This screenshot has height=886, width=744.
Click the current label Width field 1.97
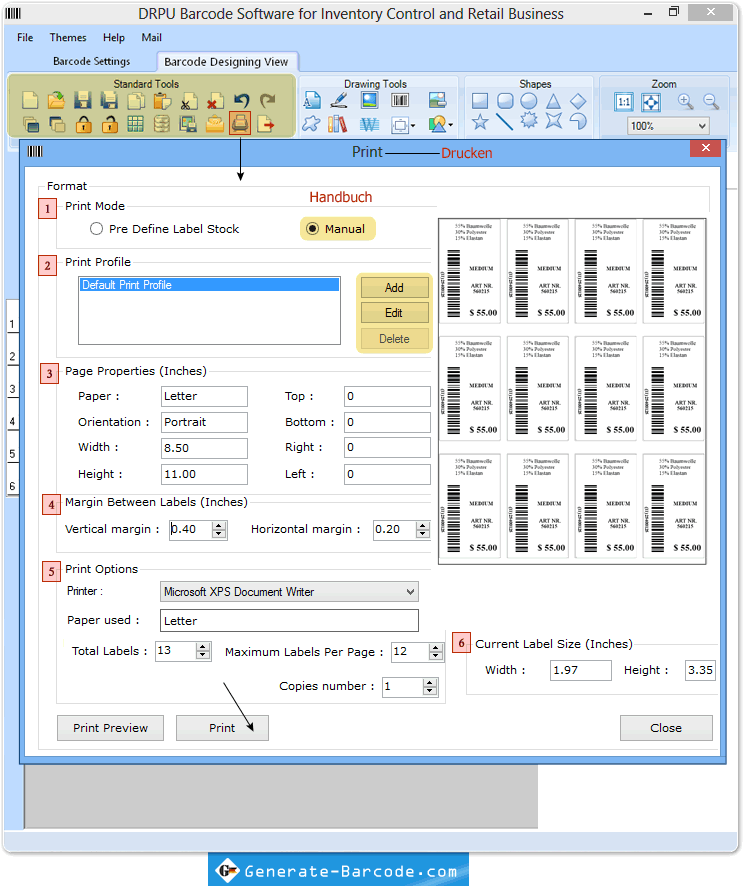click(x=581, y=670)
